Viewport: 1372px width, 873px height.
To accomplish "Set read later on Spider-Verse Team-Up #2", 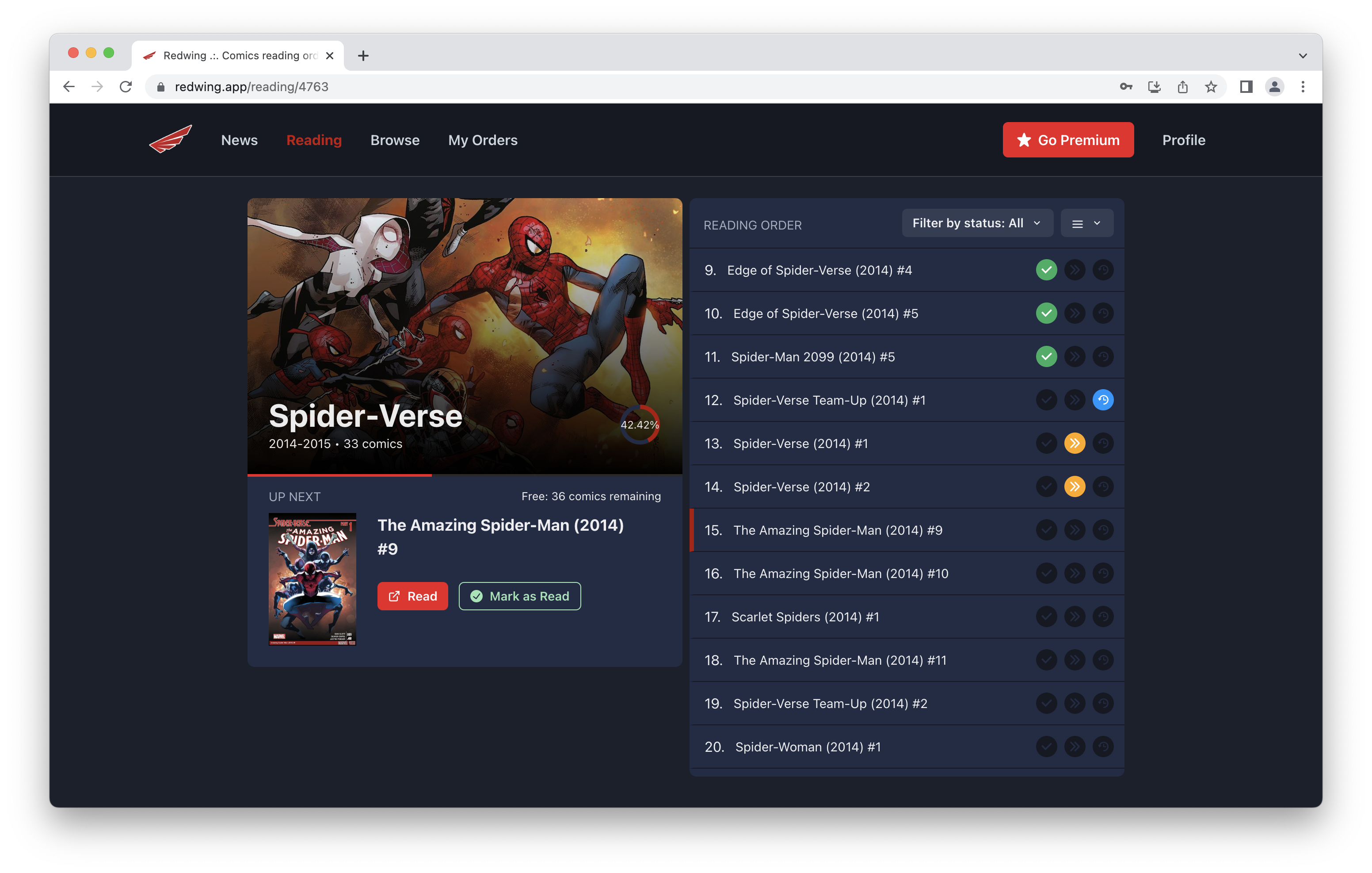I will 1103,703.
